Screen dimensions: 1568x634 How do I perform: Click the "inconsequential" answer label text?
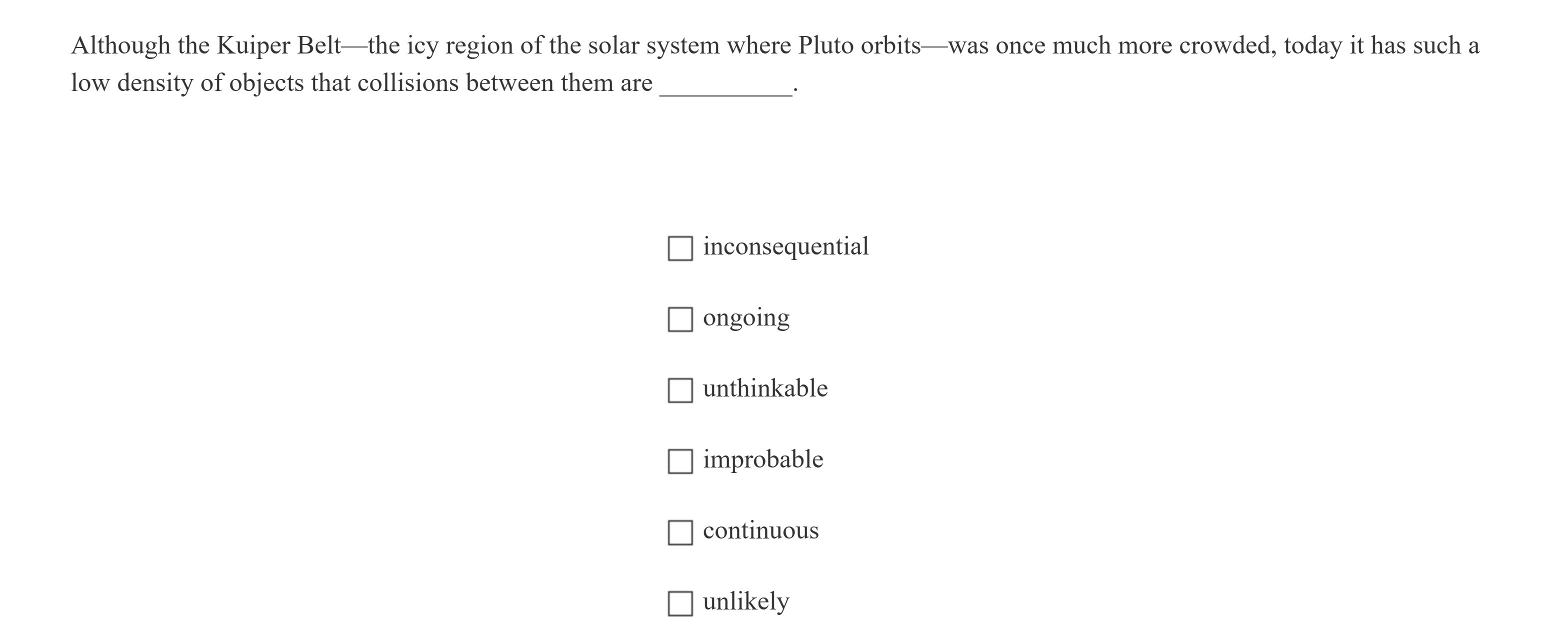coord(786,246)
